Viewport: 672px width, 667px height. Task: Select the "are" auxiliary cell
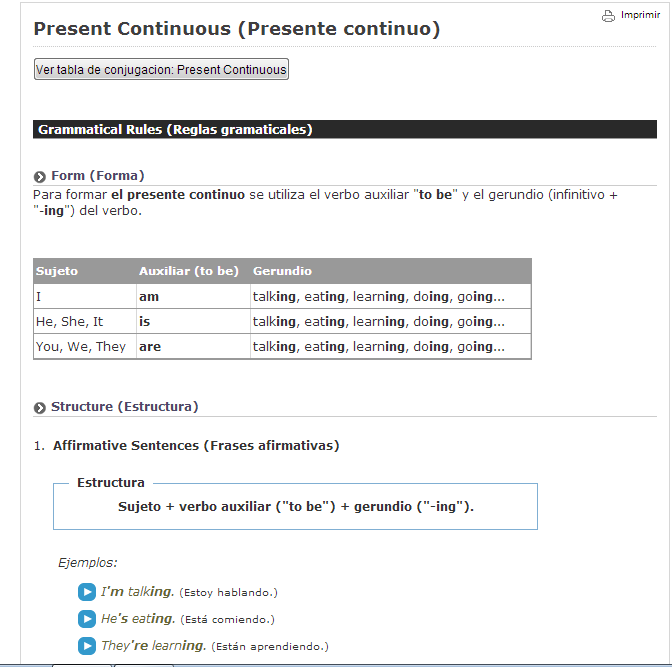(x=193, y=346)
